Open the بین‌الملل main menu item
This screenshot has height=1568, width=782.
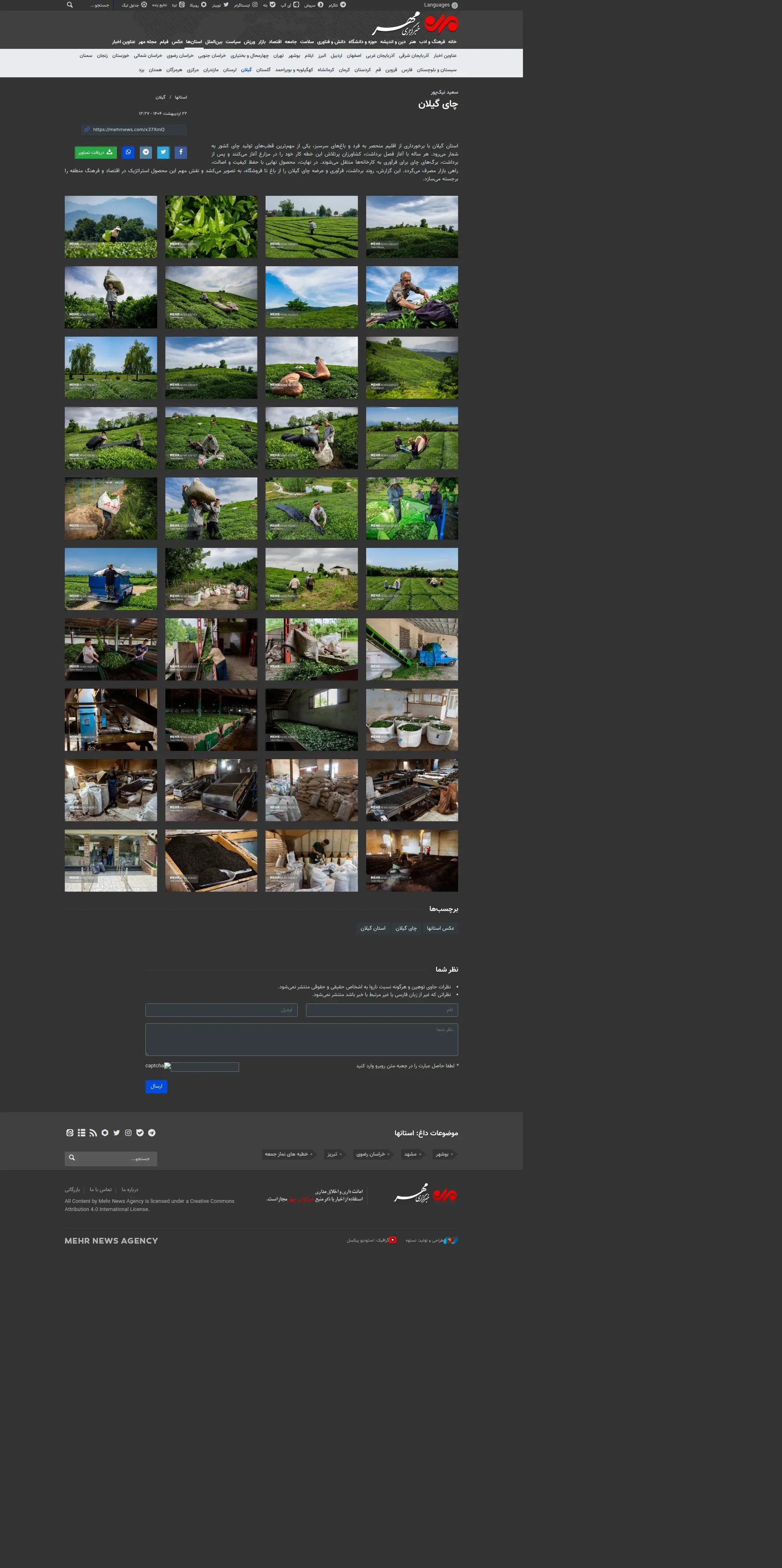pyautogui.click(x=214, y=42)
